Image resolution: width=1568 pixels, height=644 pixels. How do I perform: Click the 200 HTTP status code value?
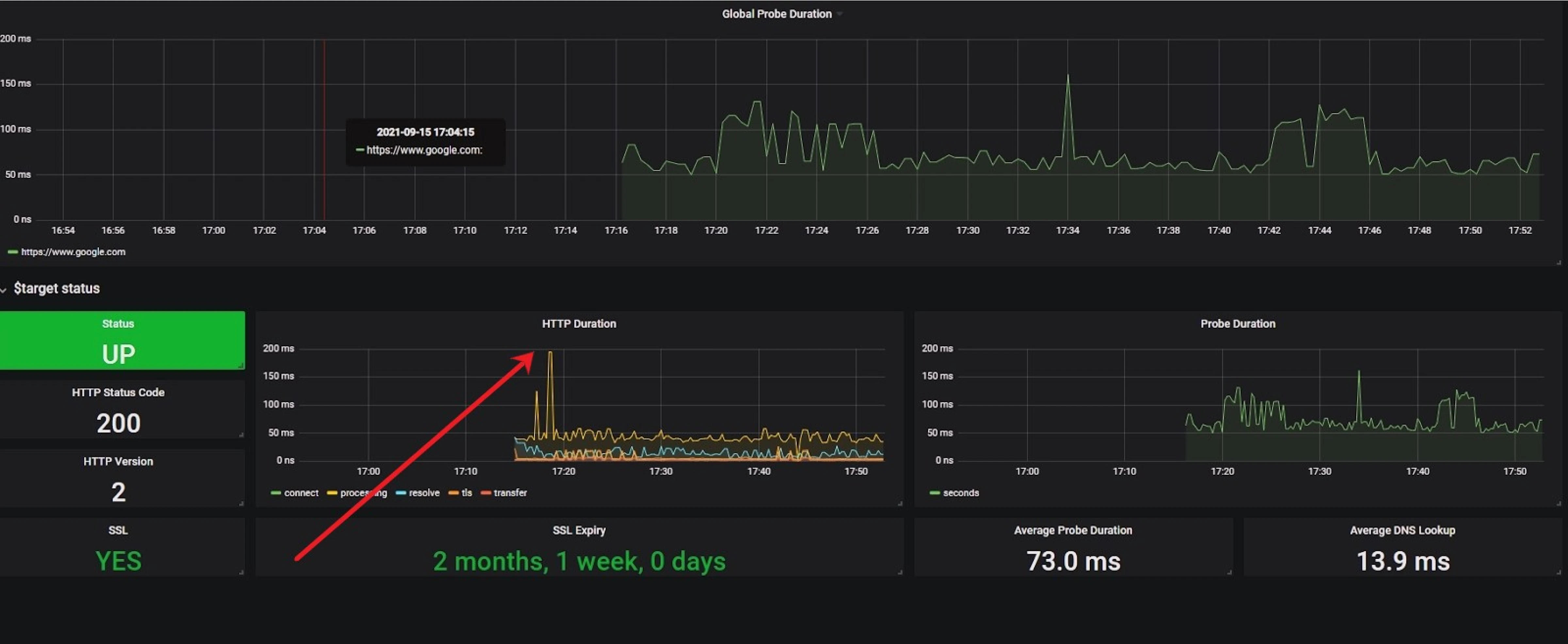[x=118, y=424]
